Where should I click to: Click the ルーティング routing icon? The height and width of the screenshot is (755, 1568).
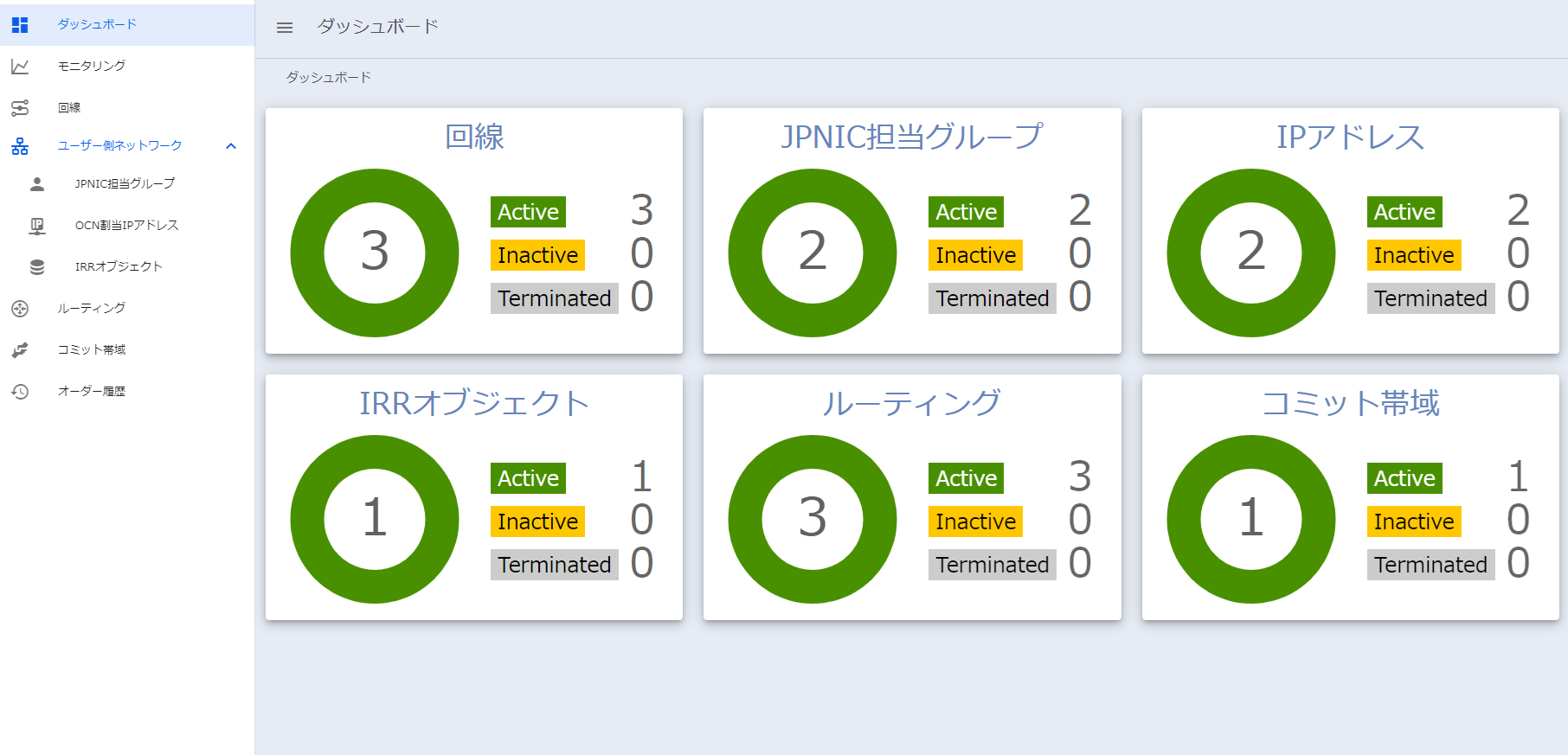20,309
